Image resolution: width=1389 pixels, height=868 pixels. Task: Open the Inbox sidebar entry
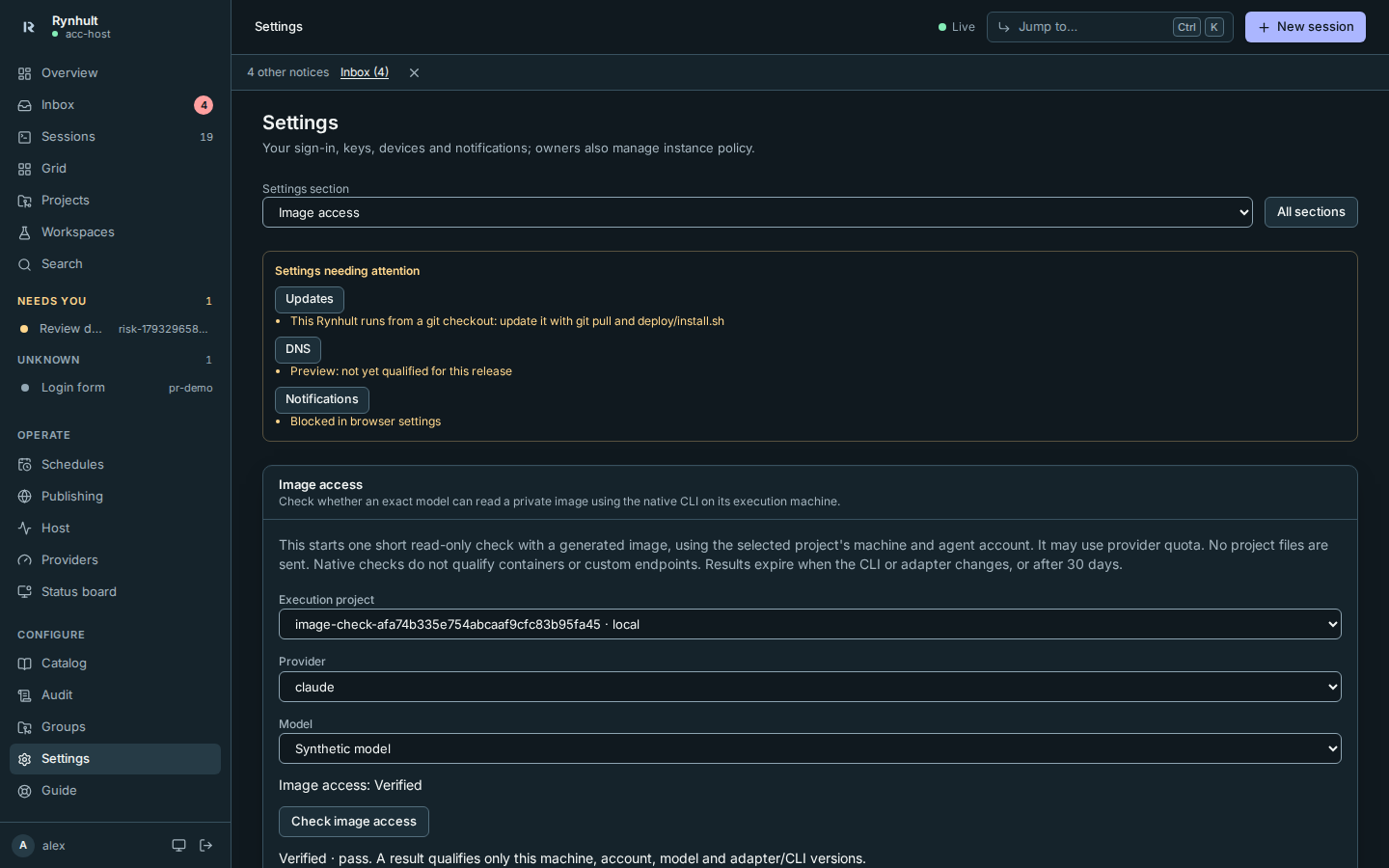click(x=115, y=105)
